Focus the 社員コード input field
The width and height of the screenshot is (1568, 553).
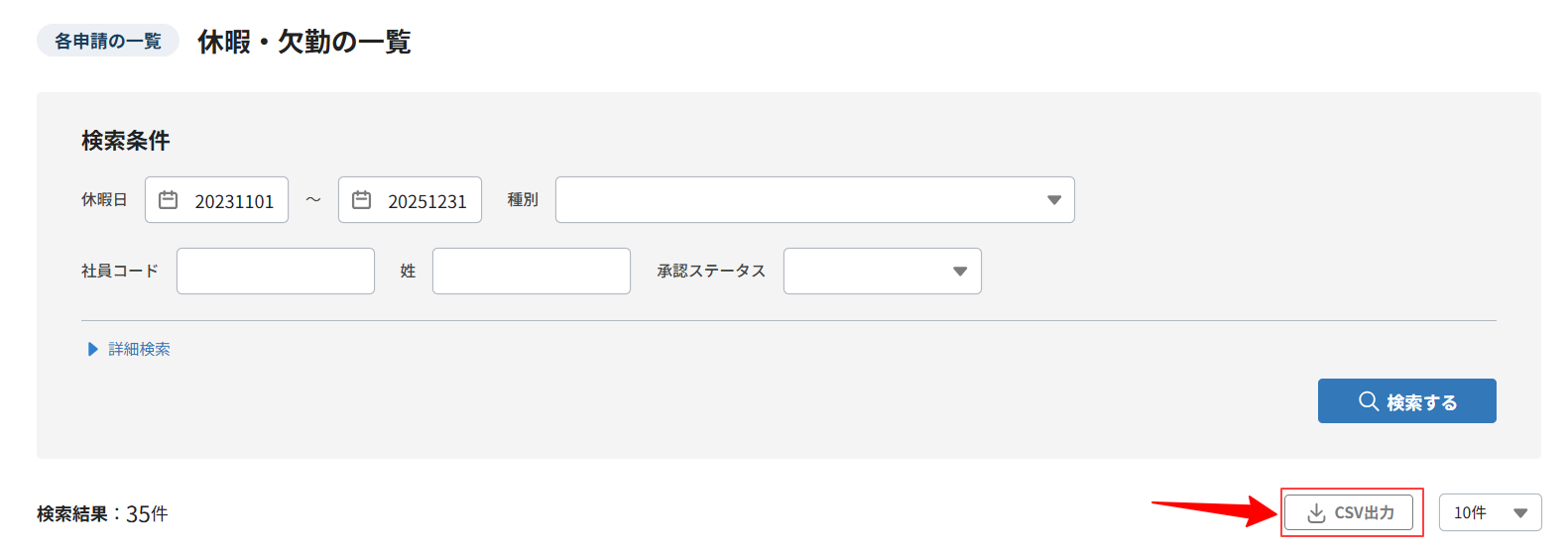tap(276, 272)
